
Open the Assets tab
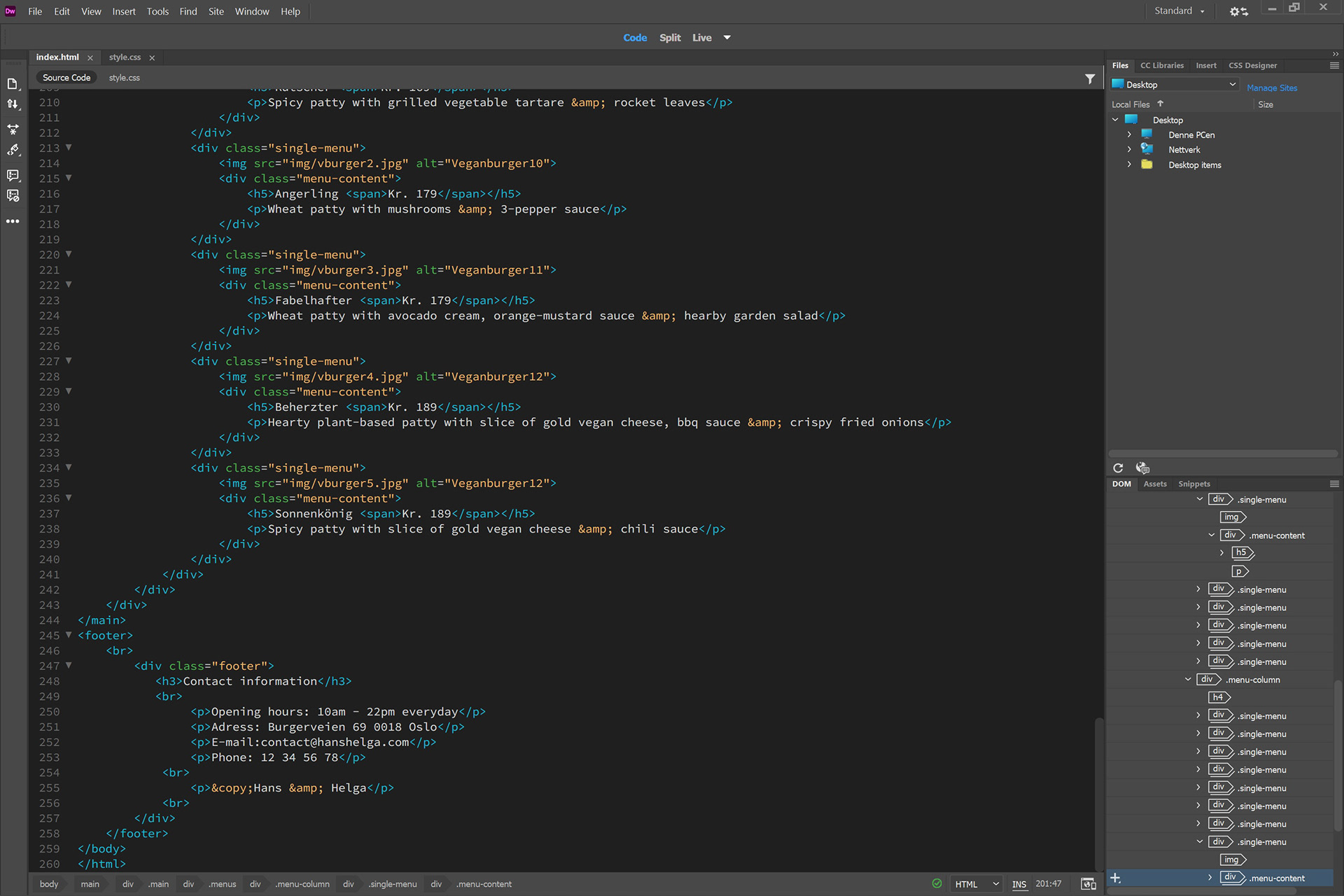coord(1155,484)
